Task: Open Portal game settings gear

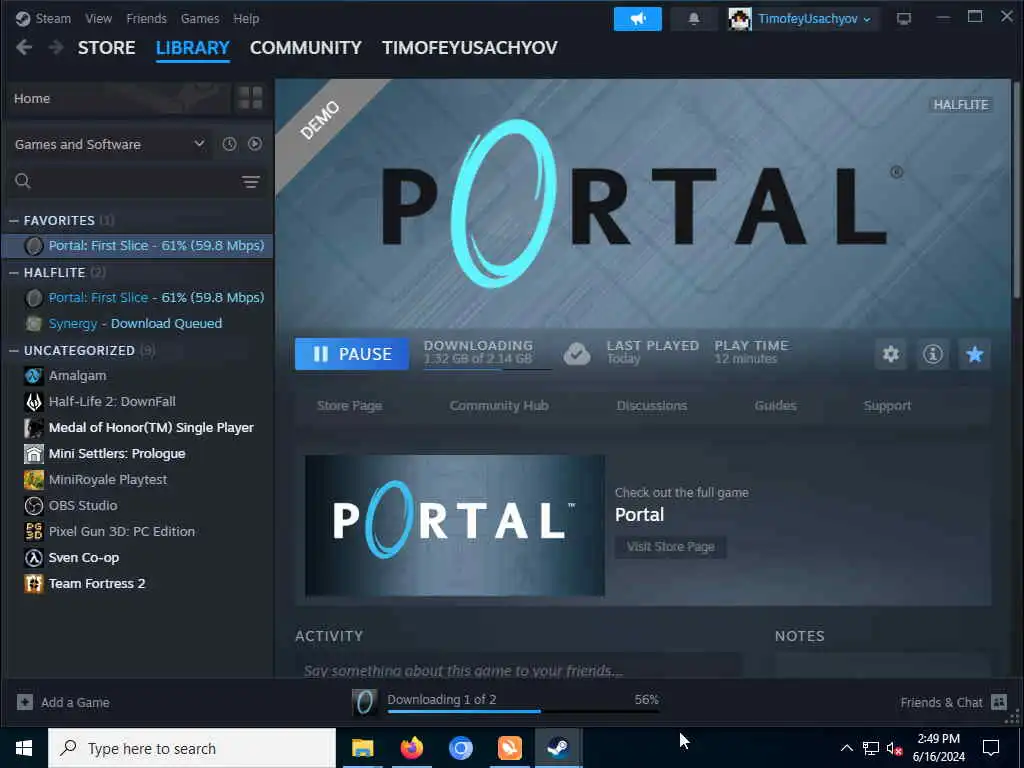Action: point(891,354)
